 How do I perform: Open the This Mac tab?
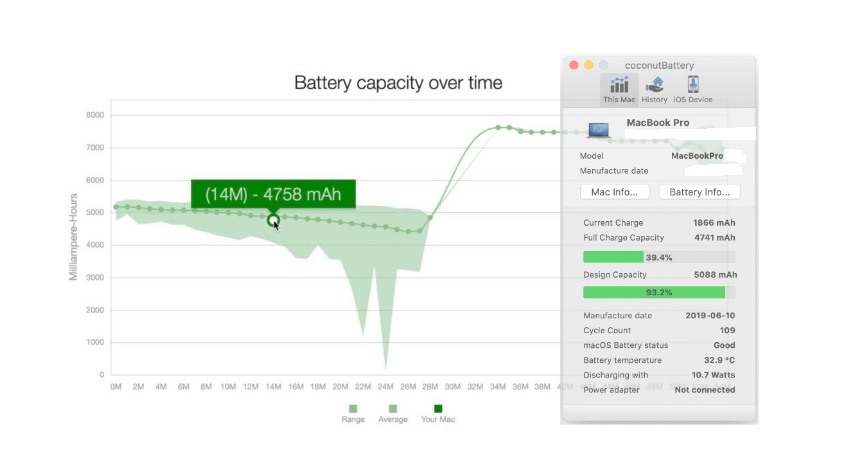(619, 90)
